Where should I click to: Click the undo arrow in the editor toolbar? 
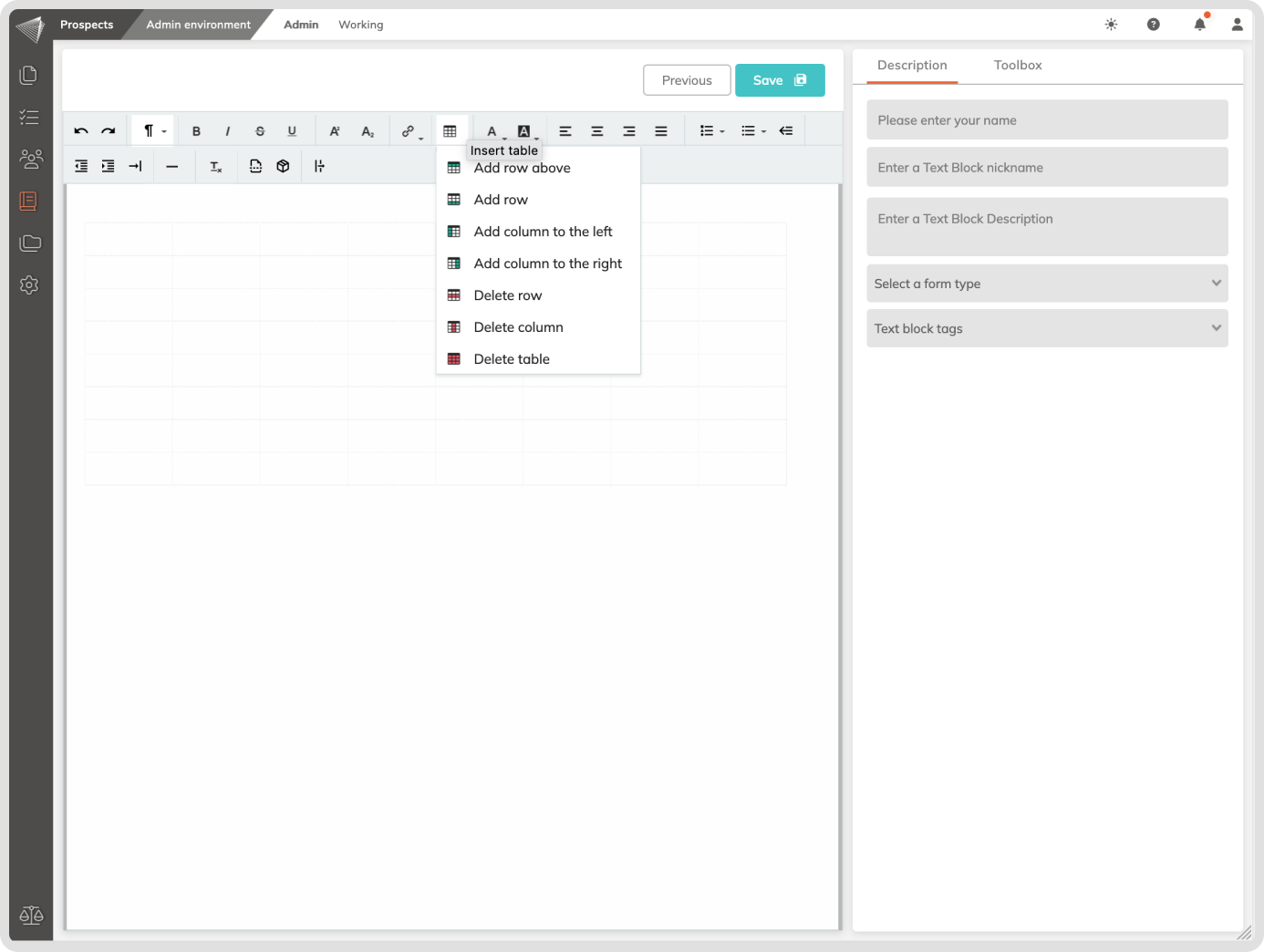click(81, 131)
